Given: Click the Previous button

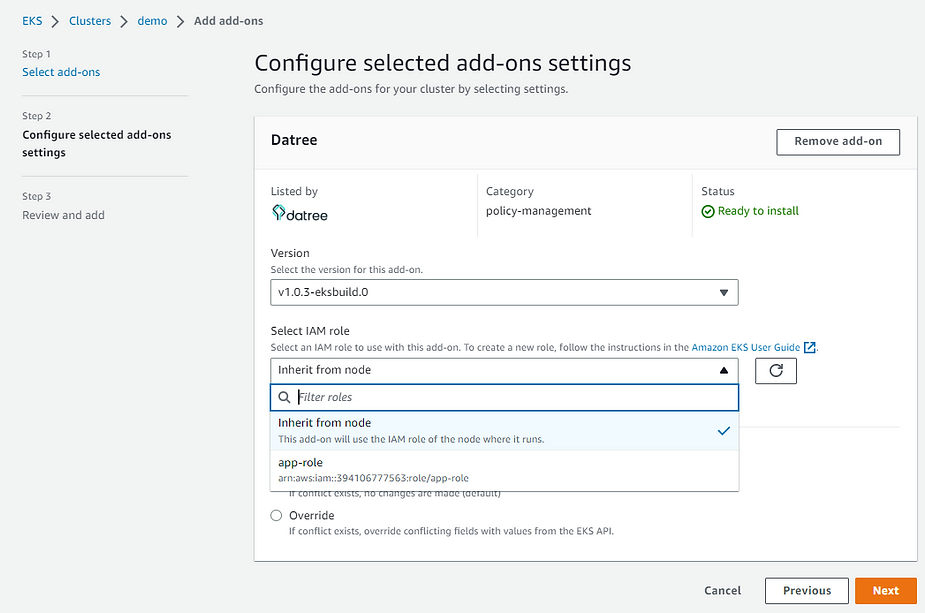Looking at the screenshot, I should [x=807, y=591].
